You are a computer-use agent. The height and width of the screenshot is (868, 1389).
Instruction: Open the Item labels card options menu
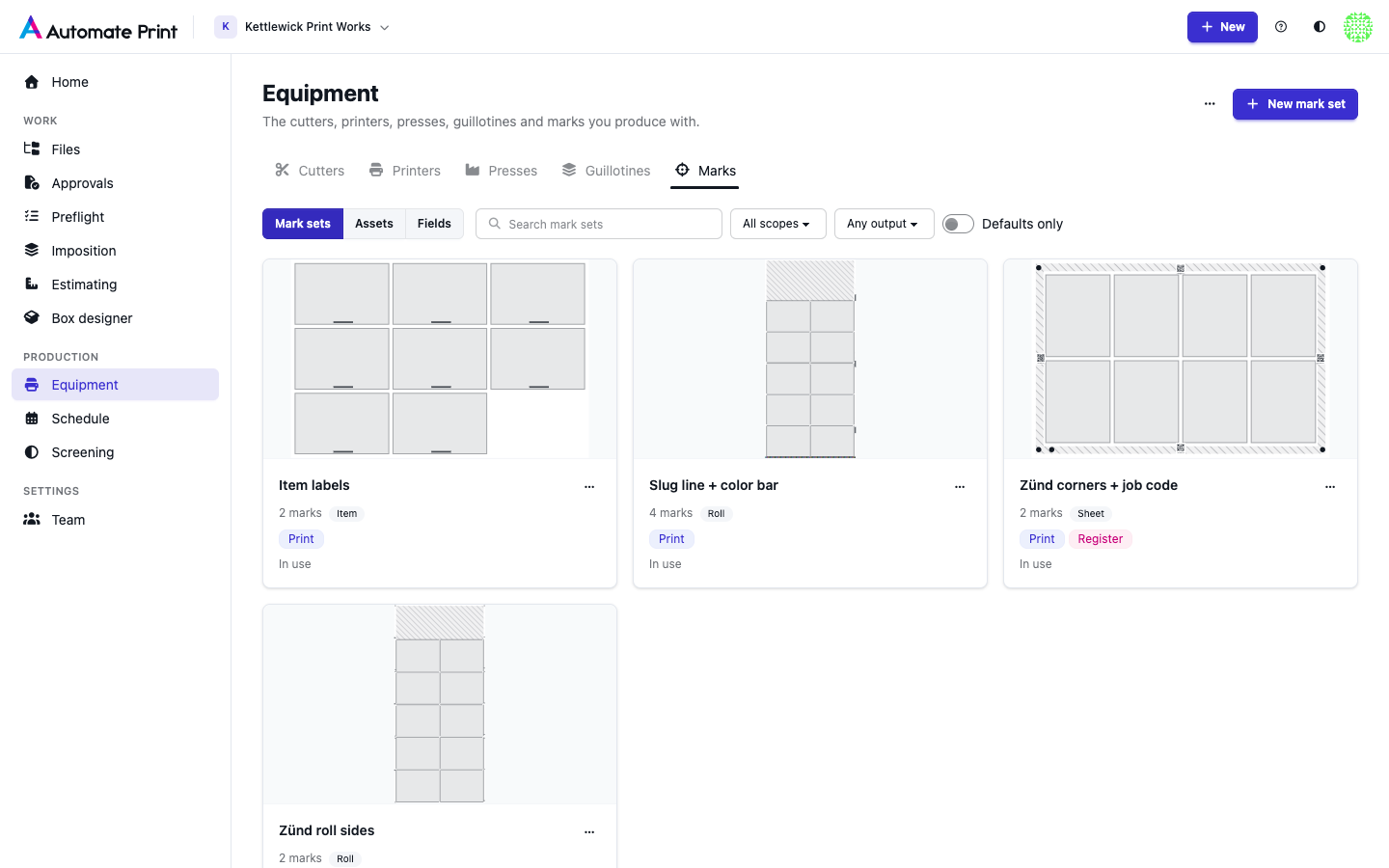tap(589, 486)
